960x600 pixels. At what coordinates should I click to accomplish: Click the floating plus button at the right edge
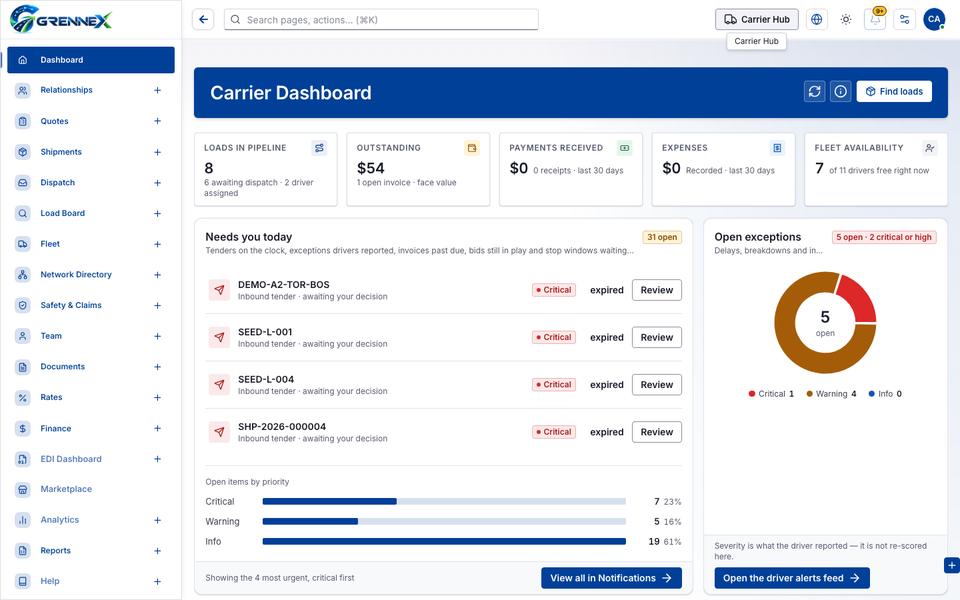tap(951, 566)
